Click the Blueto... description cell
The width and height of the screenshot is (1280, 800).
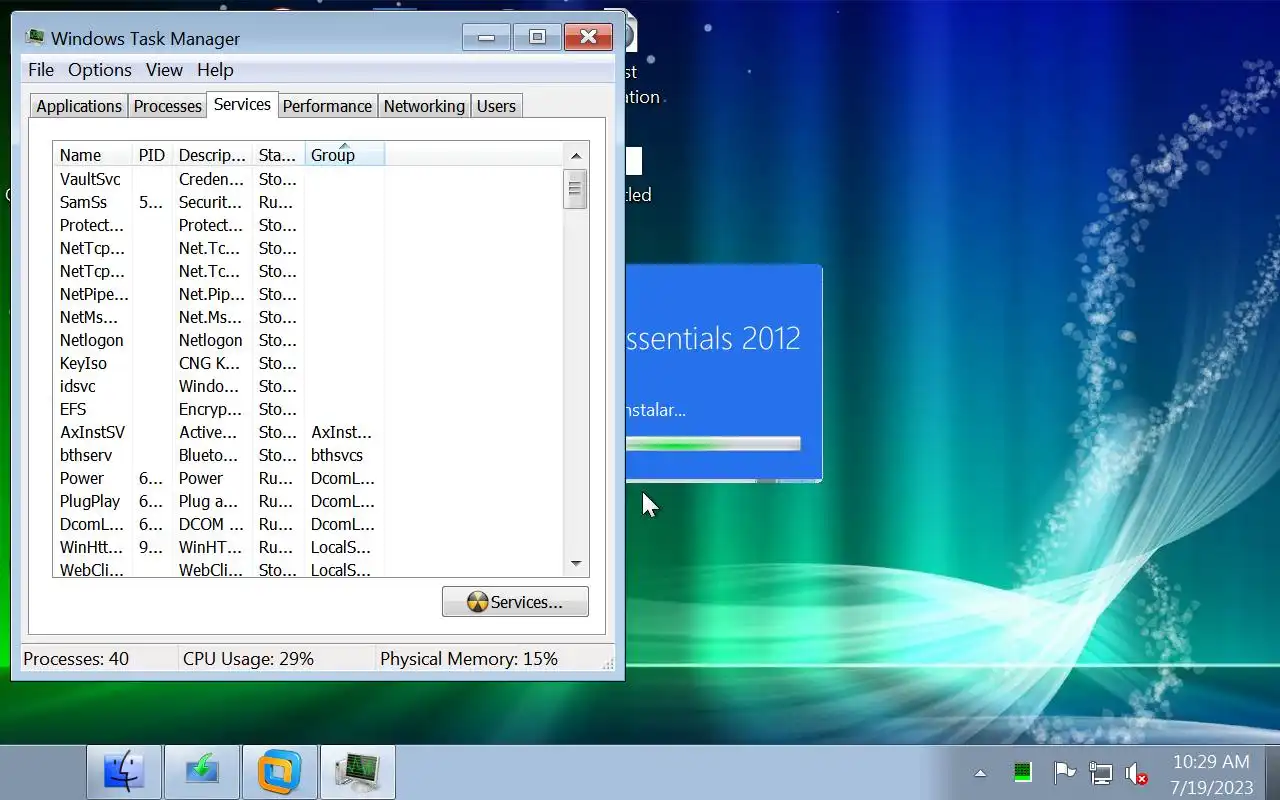pos(211,455)
